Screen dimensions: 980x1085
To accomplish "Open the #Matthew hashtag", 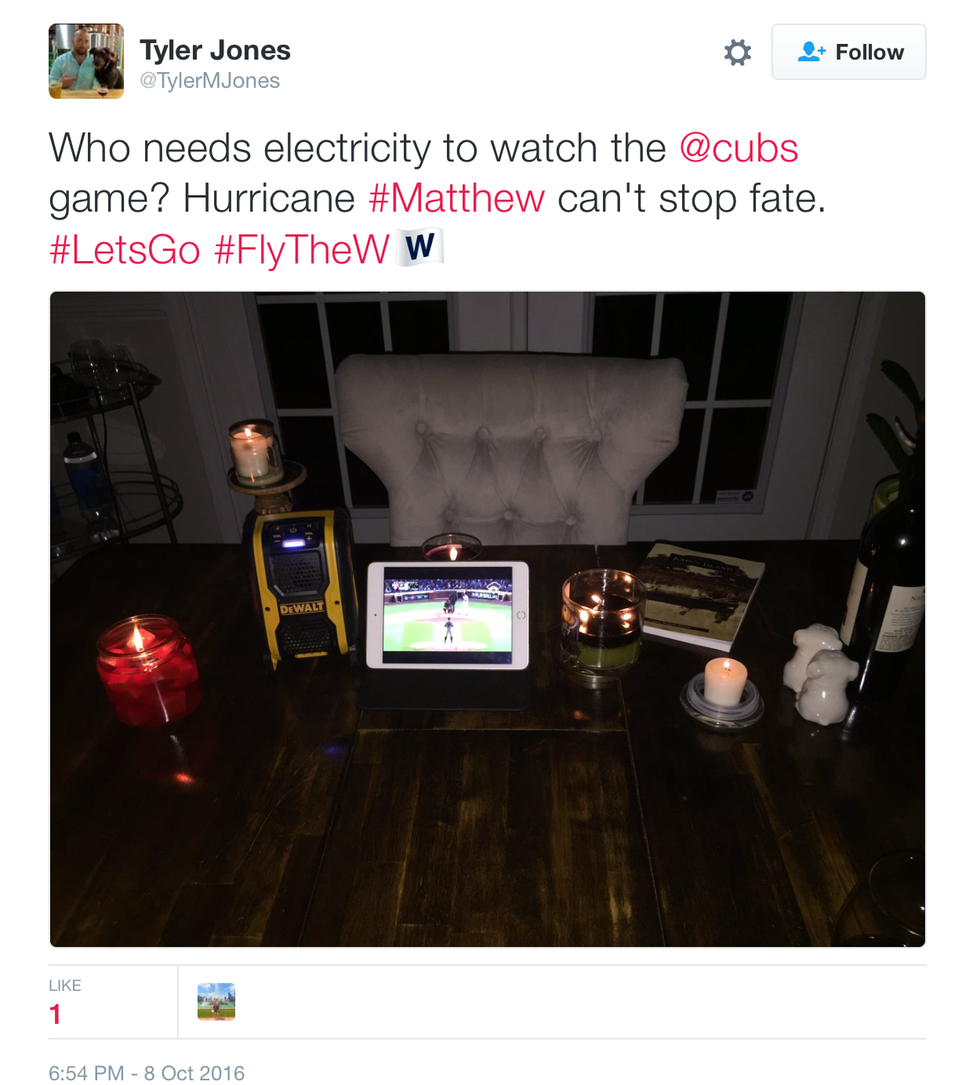I will [457, 199].
